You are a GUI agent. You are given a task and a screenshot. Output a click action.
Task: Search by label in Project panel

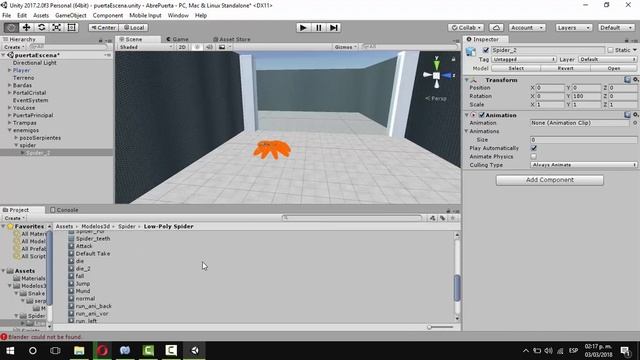pyautogui.click(x=442, y=218)
